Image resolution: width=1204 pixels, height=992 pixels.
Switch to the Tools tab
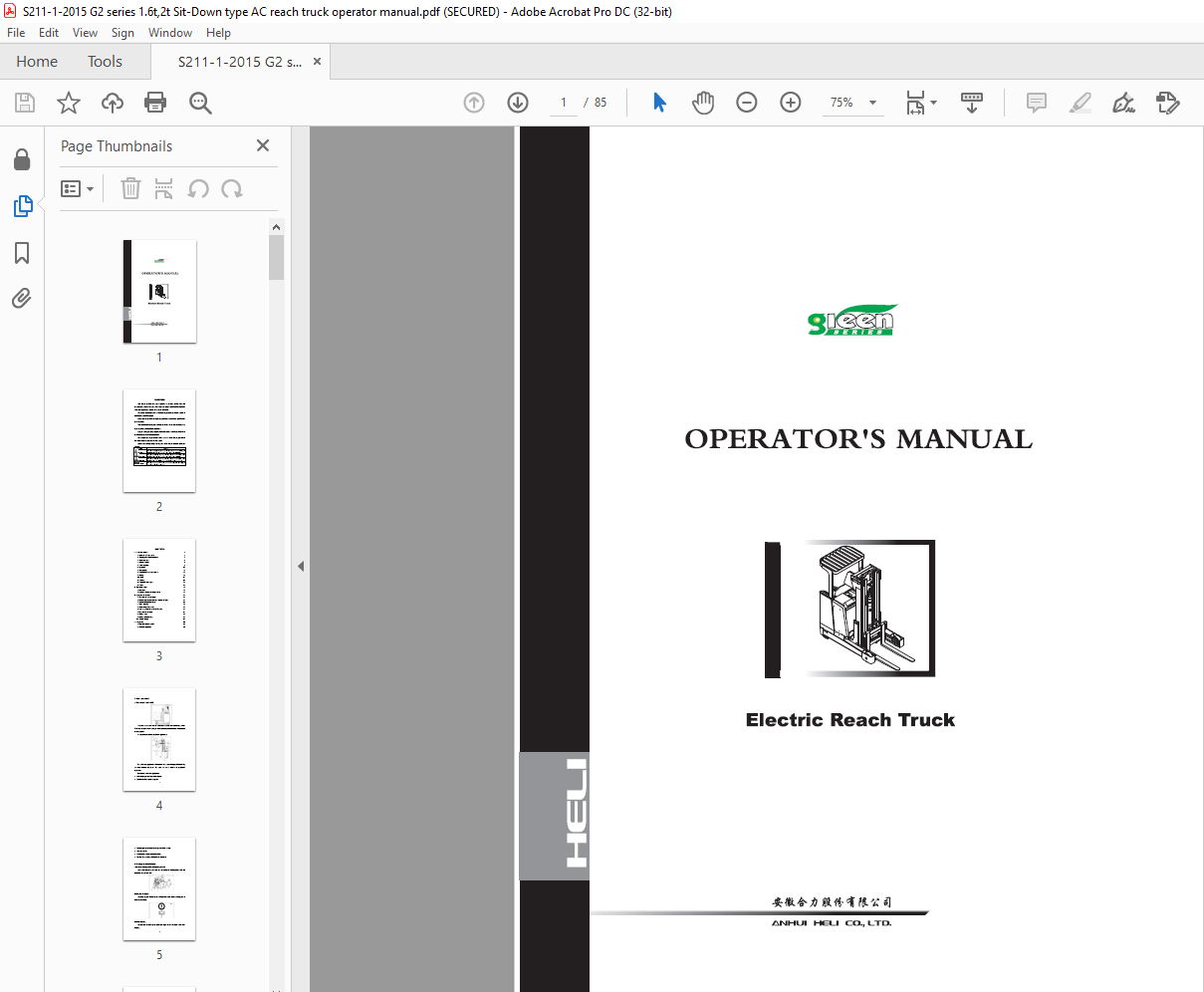105,62
